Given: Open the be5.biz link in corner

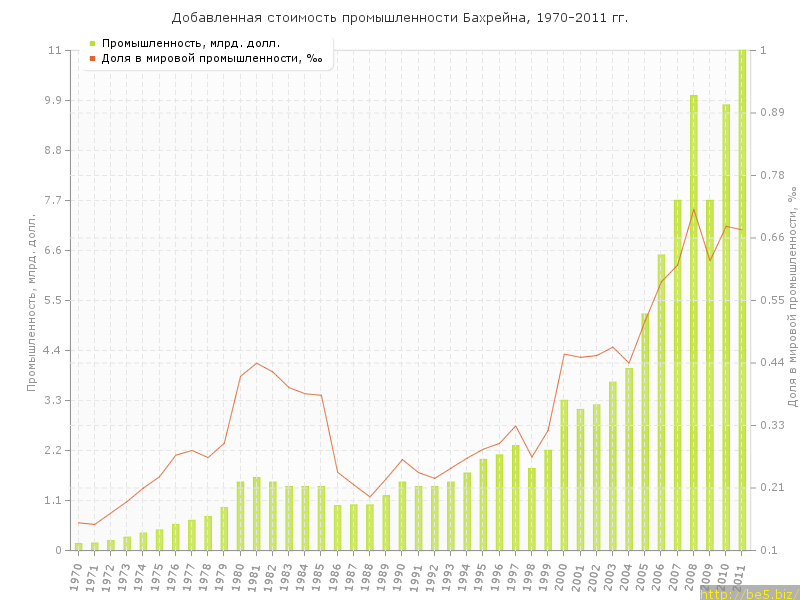Looking at the screenshot, I should click(x=748, y=593).
